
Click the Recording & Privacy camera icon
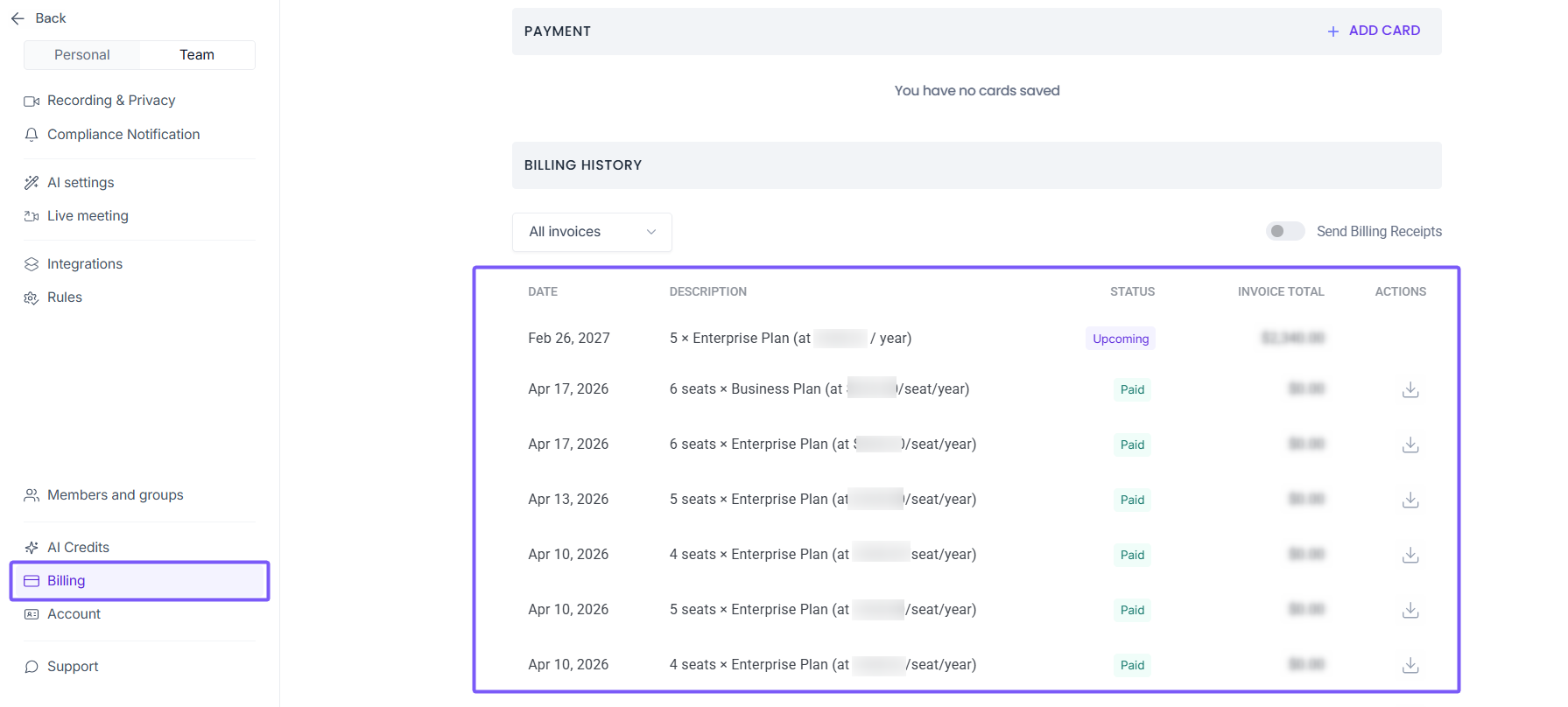point(32,101)
